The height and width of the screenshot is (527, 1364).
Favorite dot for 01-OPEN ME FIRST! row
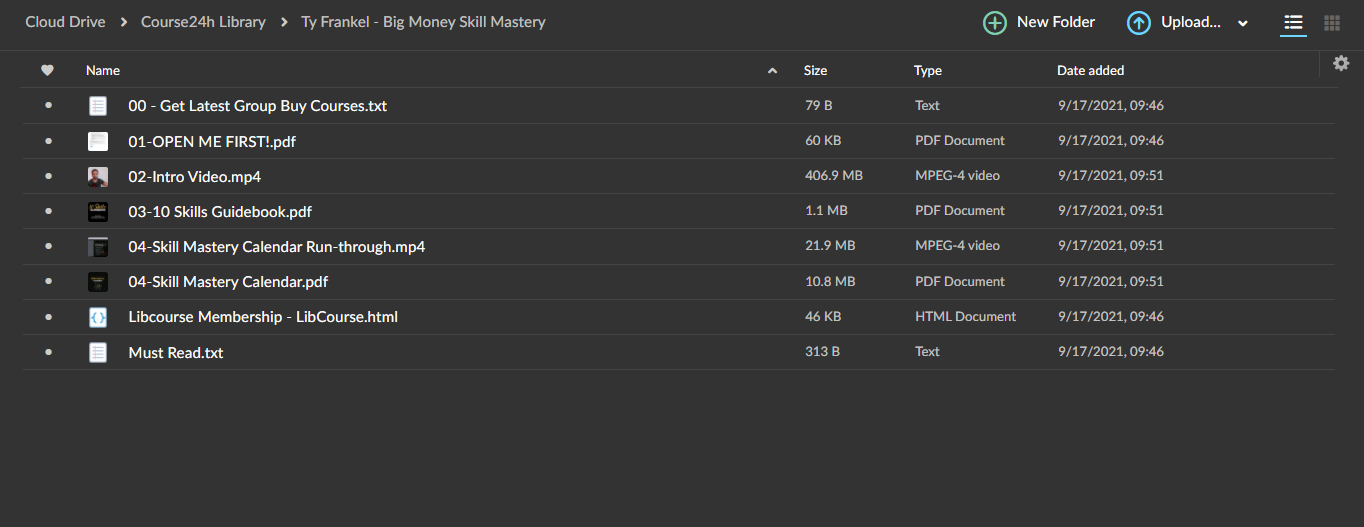(48, 141)
